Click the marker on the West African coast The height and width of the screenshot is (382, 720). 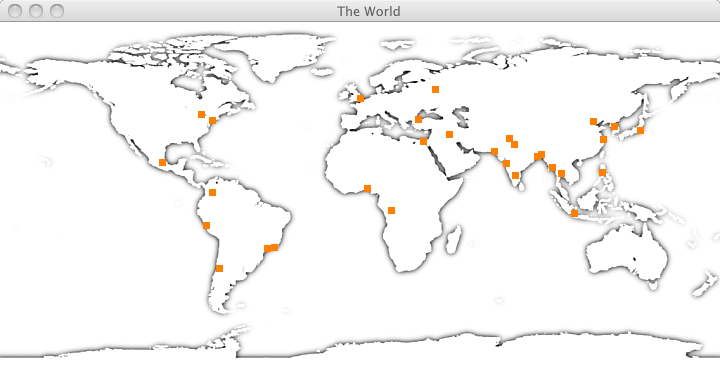pos(367,188)
